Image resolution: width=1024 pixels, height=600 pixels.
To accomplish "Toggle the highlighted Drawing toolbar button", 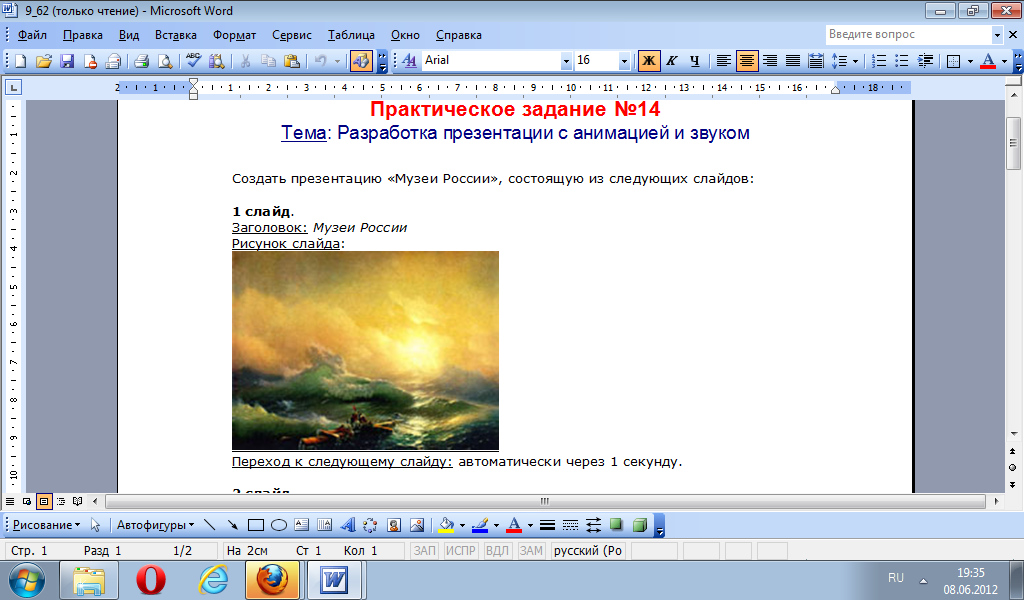I will (x=360, y=61).
